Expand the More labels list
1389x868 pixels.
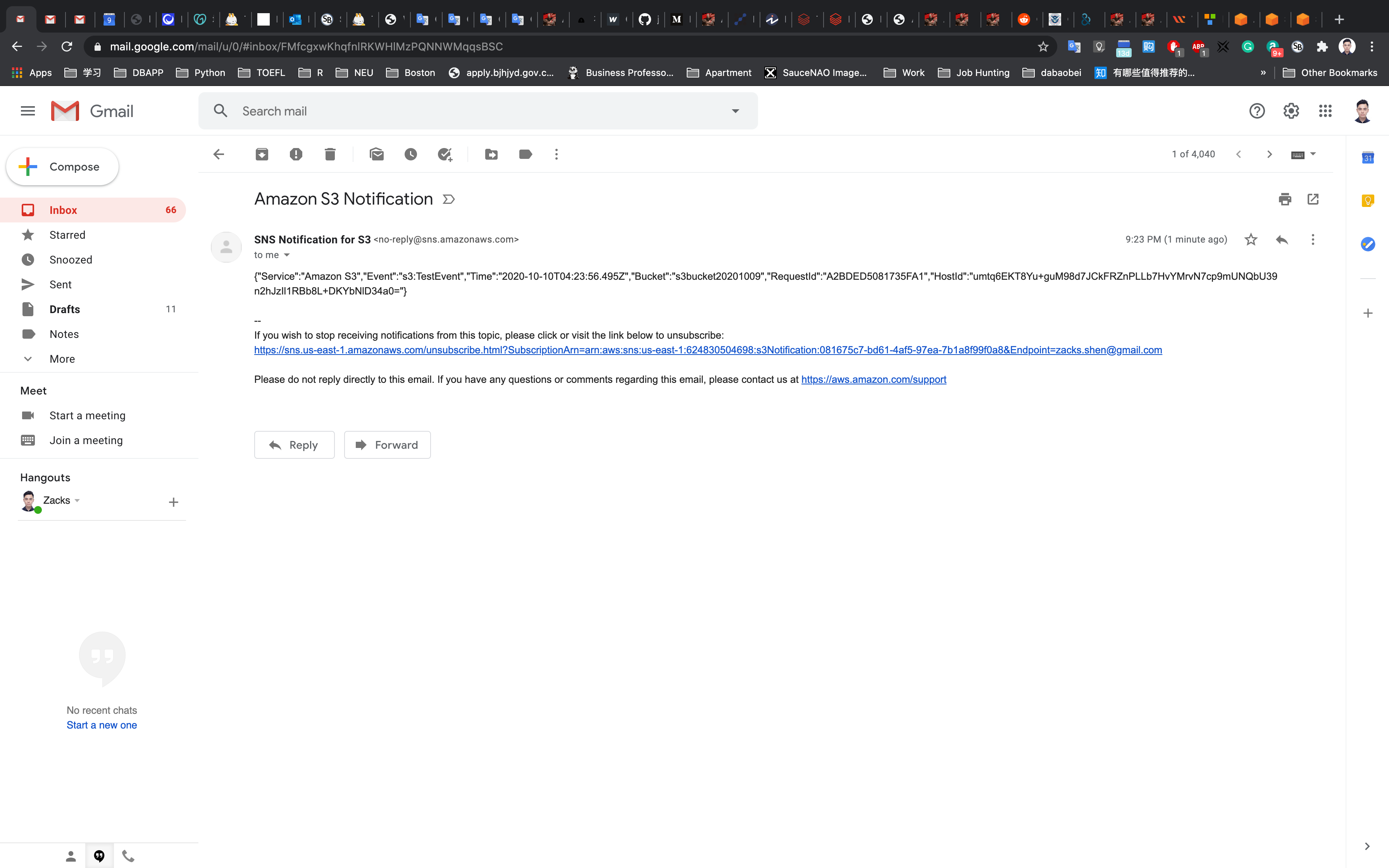(x=62, y=359)
